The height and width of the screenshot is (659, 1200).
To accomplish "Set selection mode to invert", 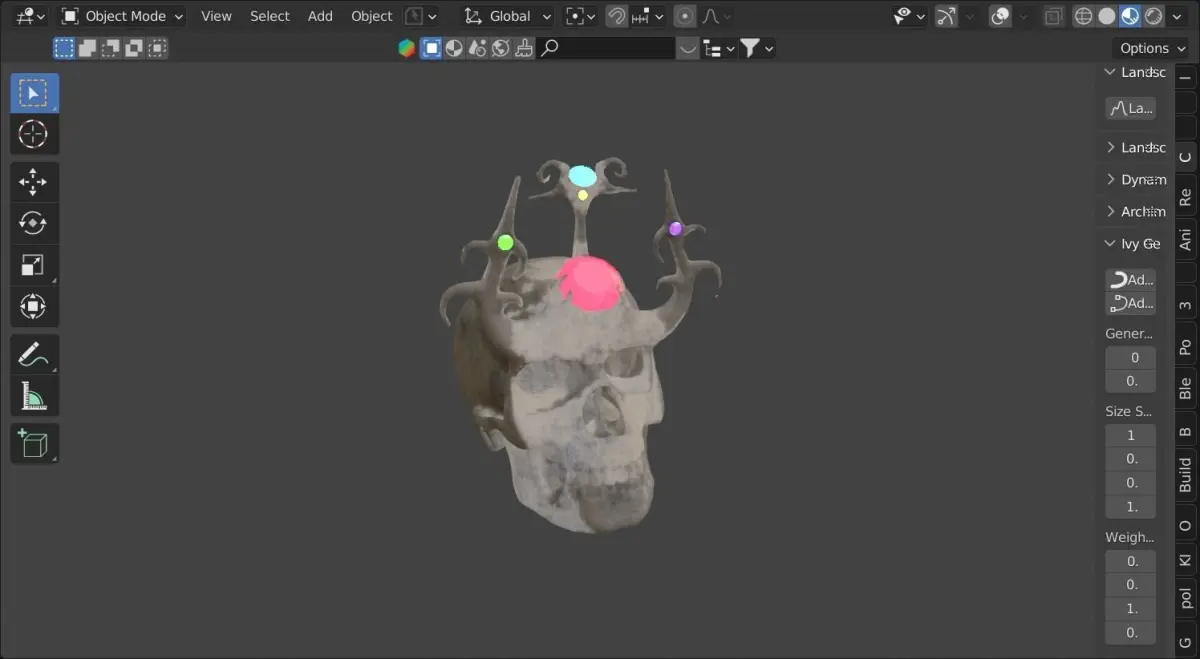I will pos(134,48).
